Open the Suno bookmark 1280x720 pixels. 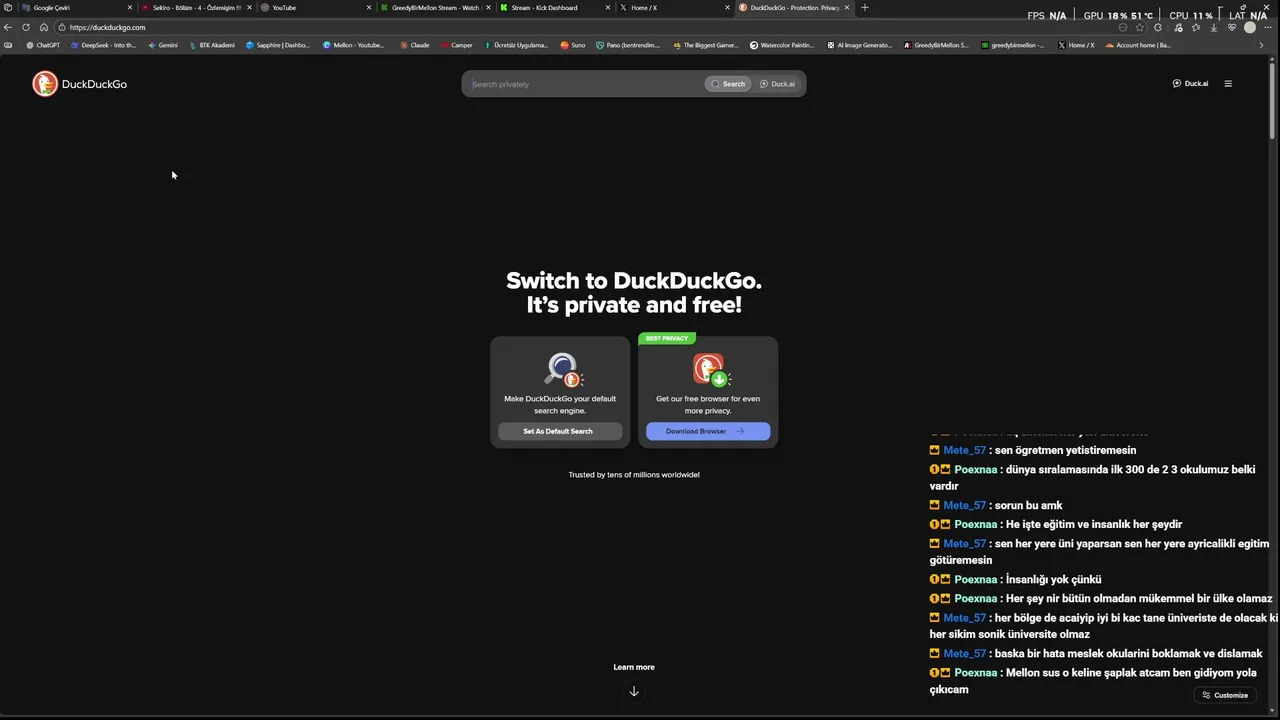[573, 45]
